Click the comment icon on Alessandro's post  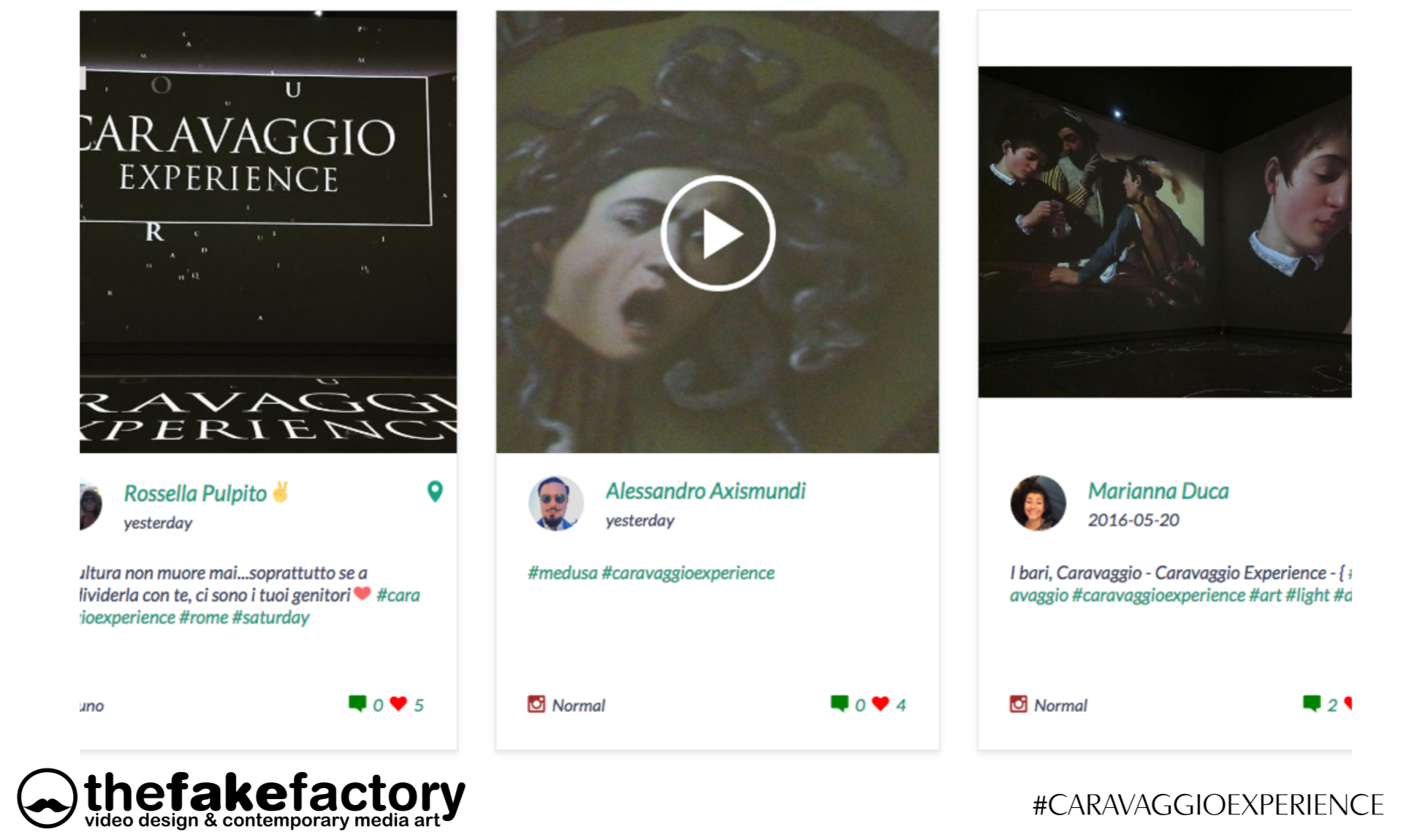tap(840, 703)
